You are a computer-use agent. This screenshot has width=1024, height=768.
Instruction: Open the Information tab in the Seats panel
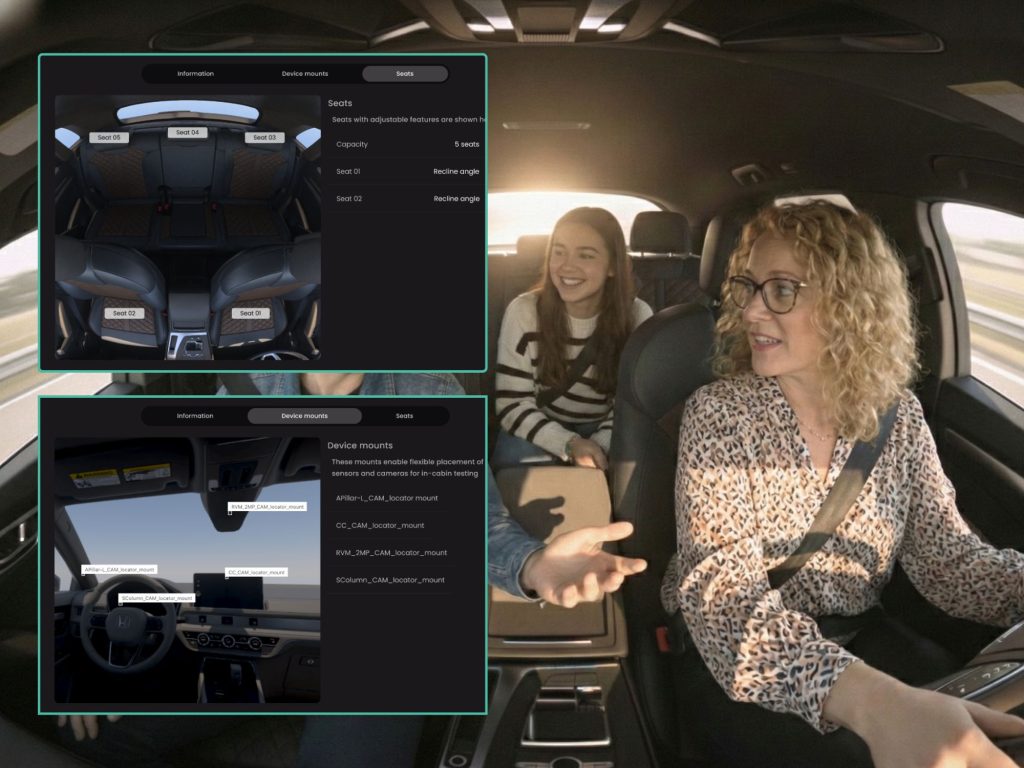tap(195, 74)
